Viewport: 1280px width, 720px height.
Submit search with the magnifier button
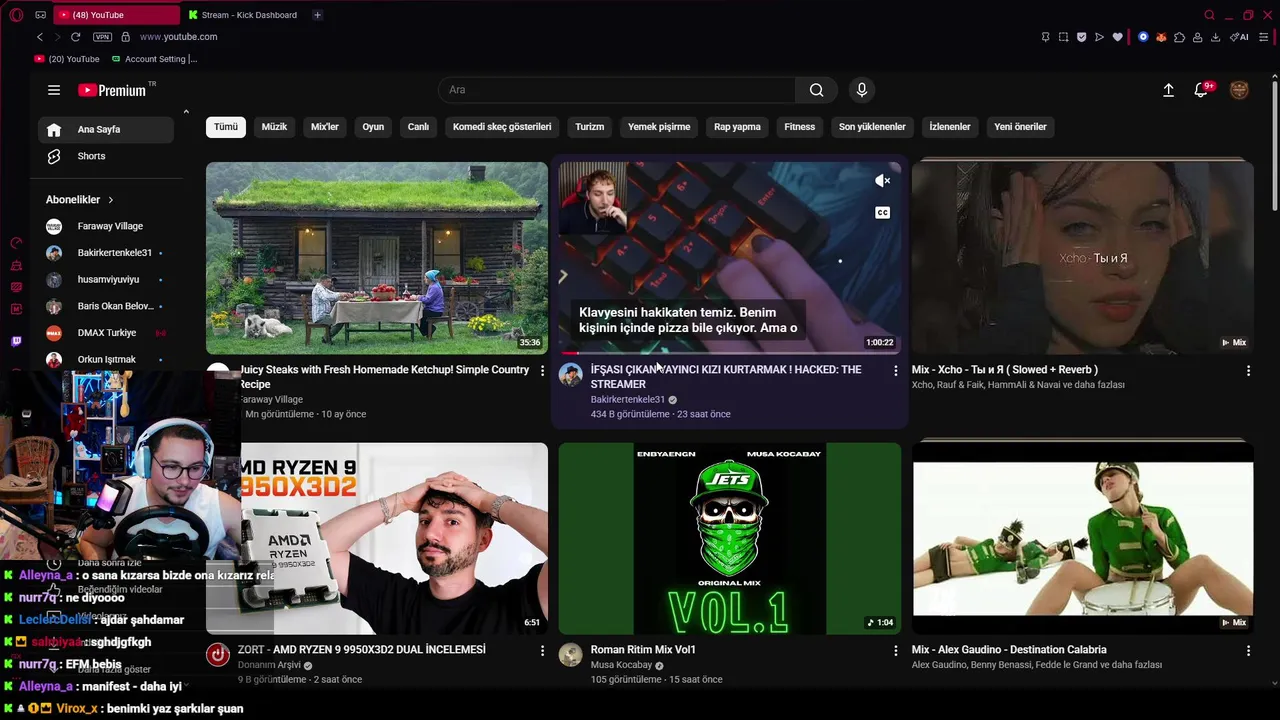pyautogui.click(x=817, y=90)
